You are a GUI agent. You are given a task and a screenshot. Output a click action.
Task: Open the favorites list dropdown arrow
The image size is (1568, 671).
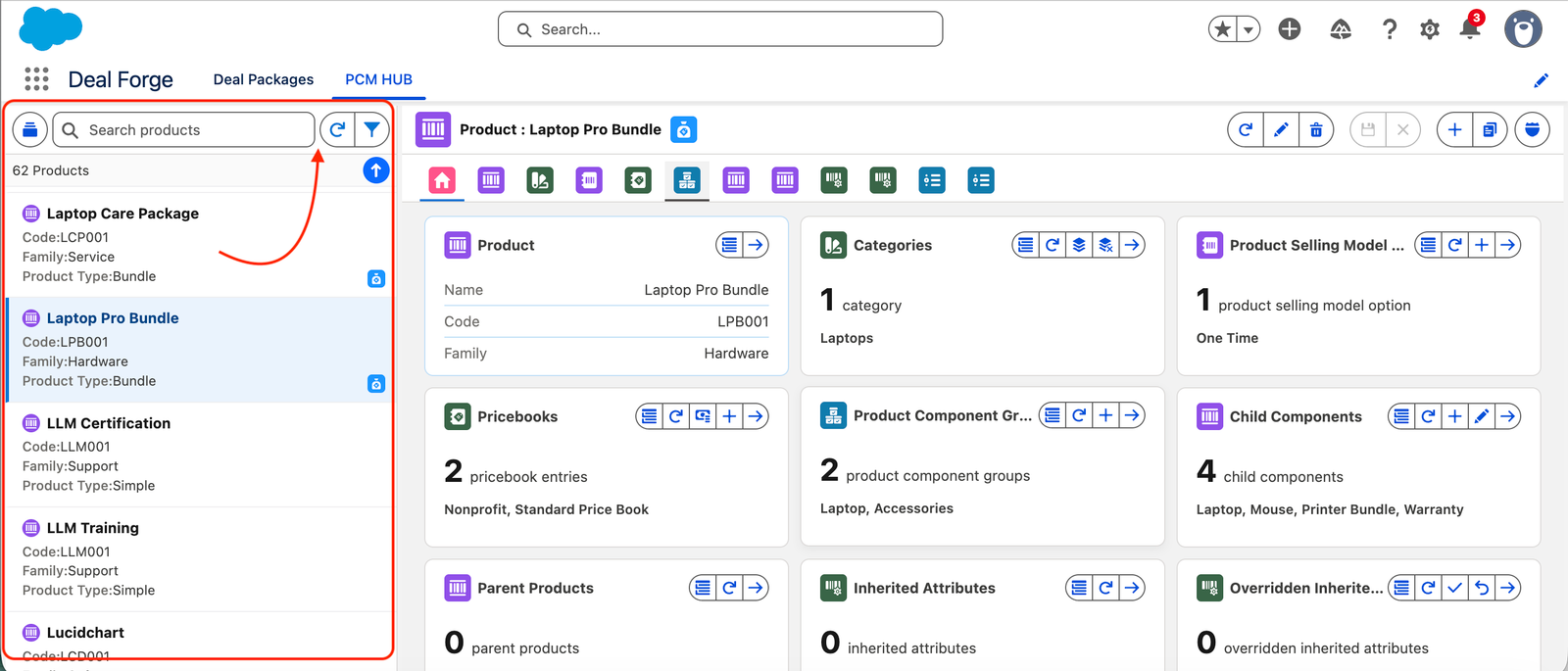[1248, 29]
